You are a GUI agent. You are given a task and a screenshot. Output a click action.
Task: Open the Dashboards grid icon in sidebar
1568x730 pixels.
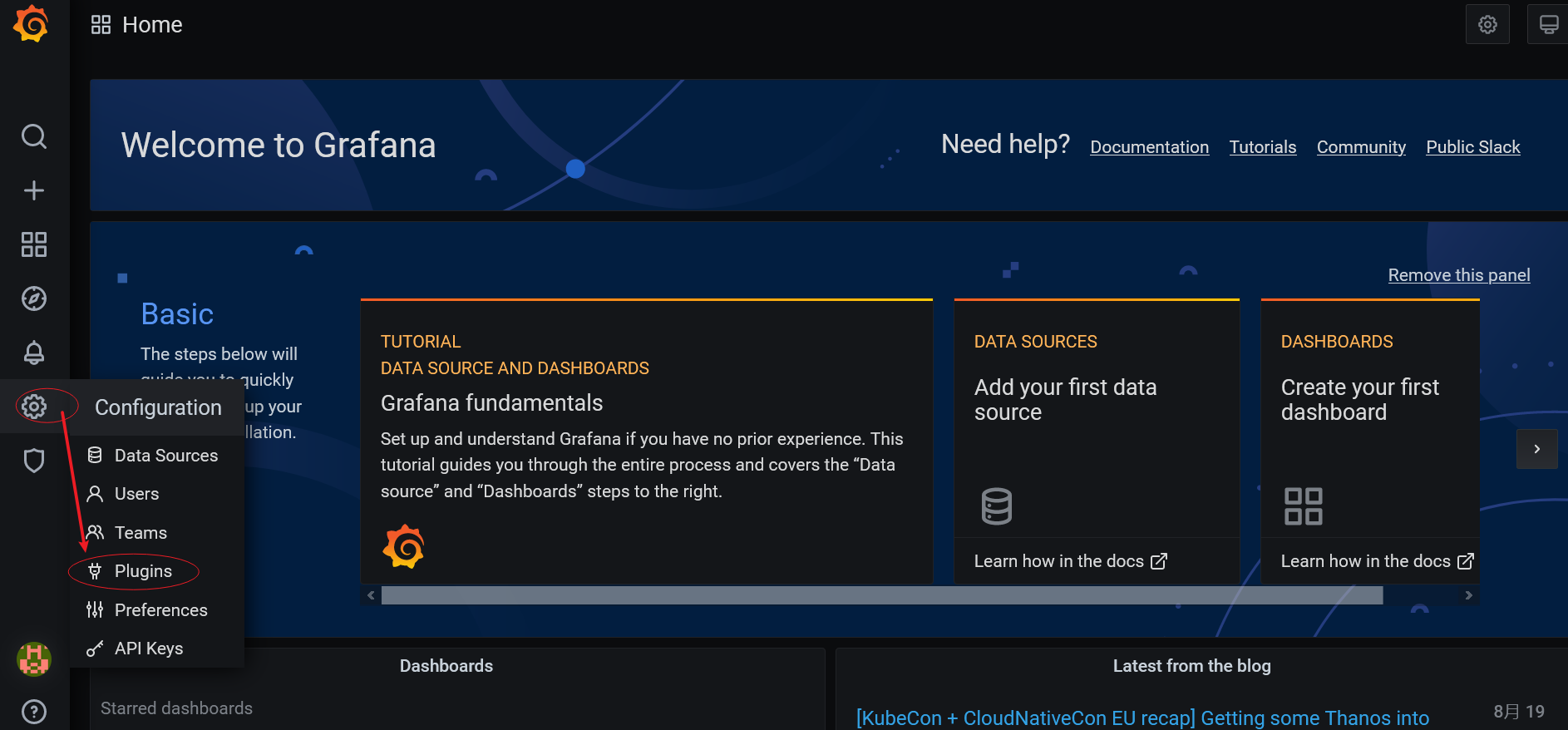tap(34, 244)
